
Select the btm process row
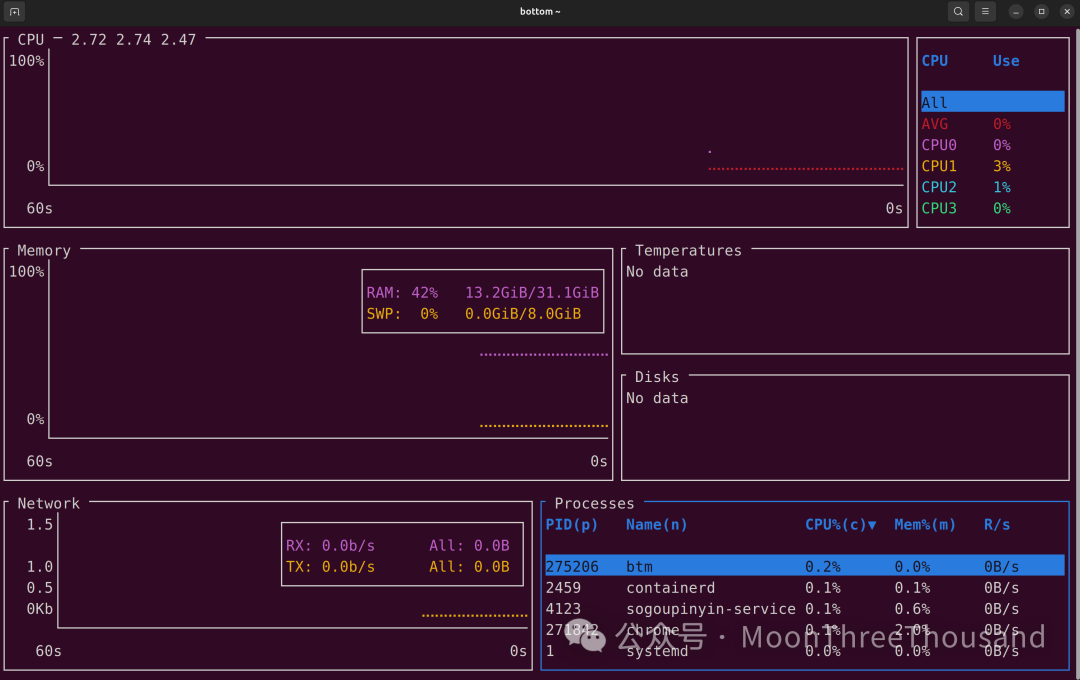(804, 566)
